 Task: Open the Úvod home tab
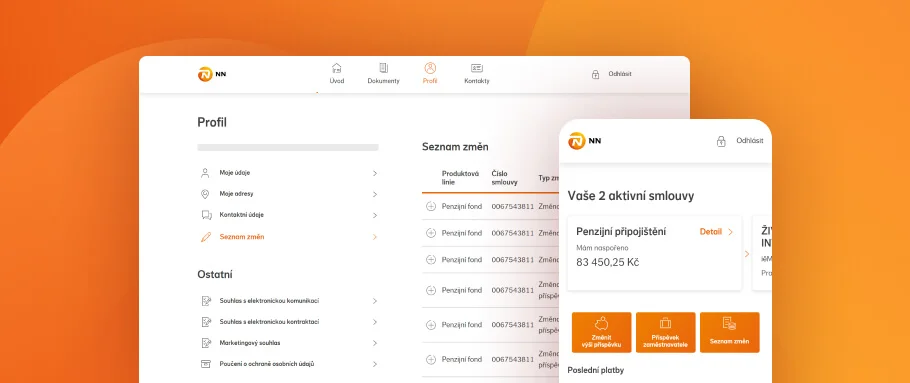pos(337,74)
